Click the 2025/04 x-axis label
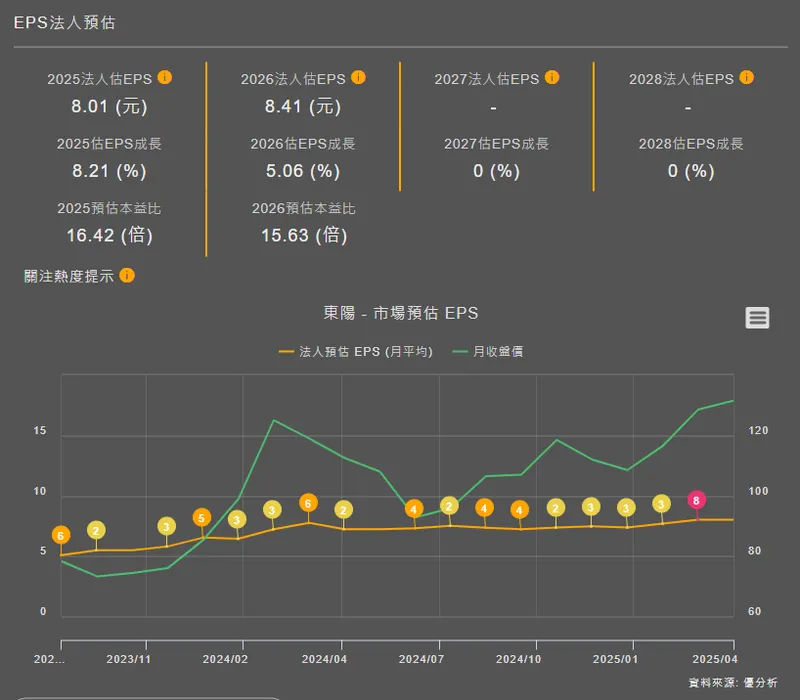 [715, 659]
